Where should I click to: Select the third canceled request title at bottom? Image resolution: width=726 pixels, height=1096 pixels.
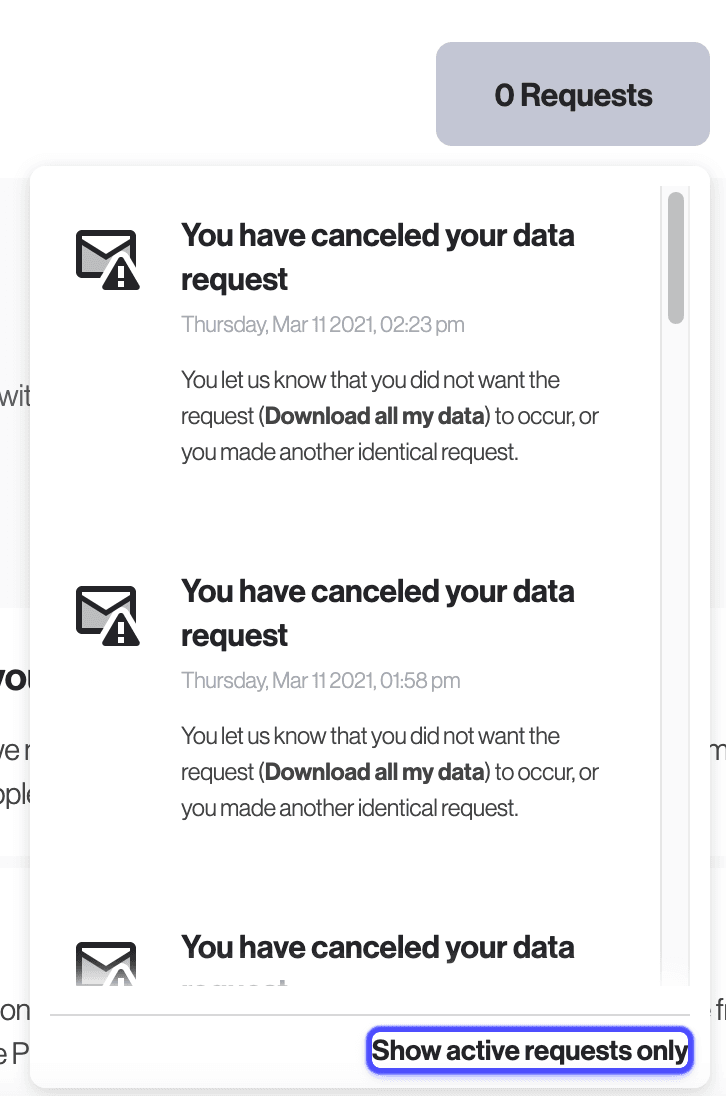click(377, 947)
